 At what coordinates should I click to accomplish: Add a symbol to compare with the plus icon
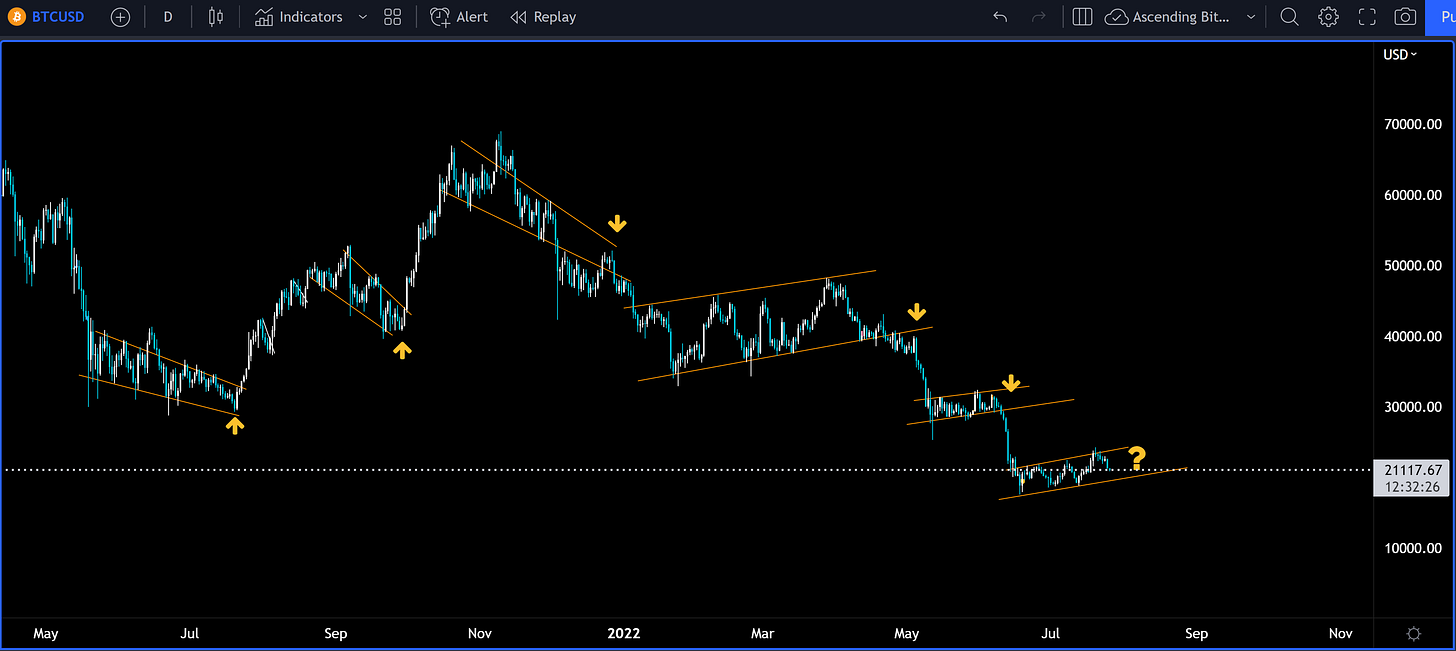[120, 17]
